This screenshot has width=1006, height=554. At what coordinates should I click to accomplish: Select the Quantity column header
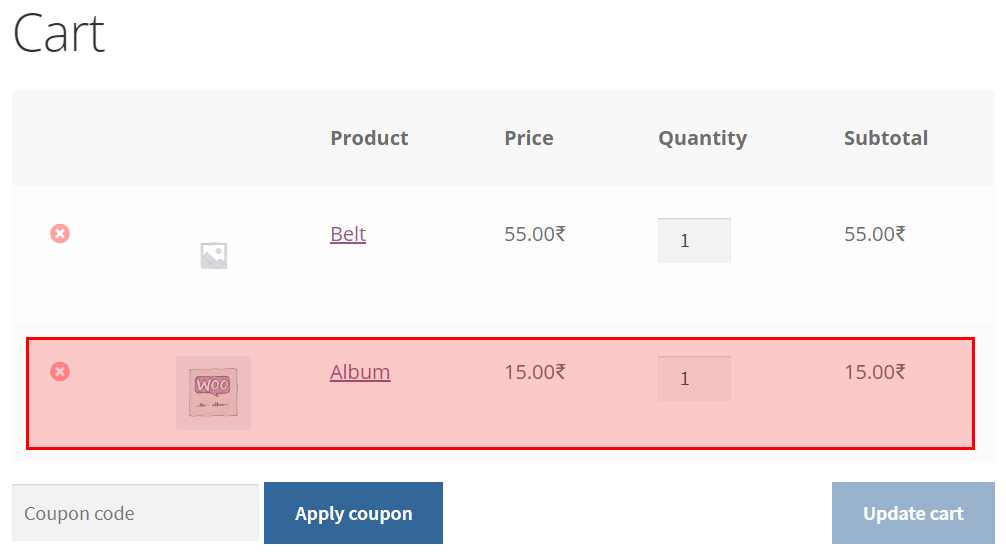click(x=703, y=139)
